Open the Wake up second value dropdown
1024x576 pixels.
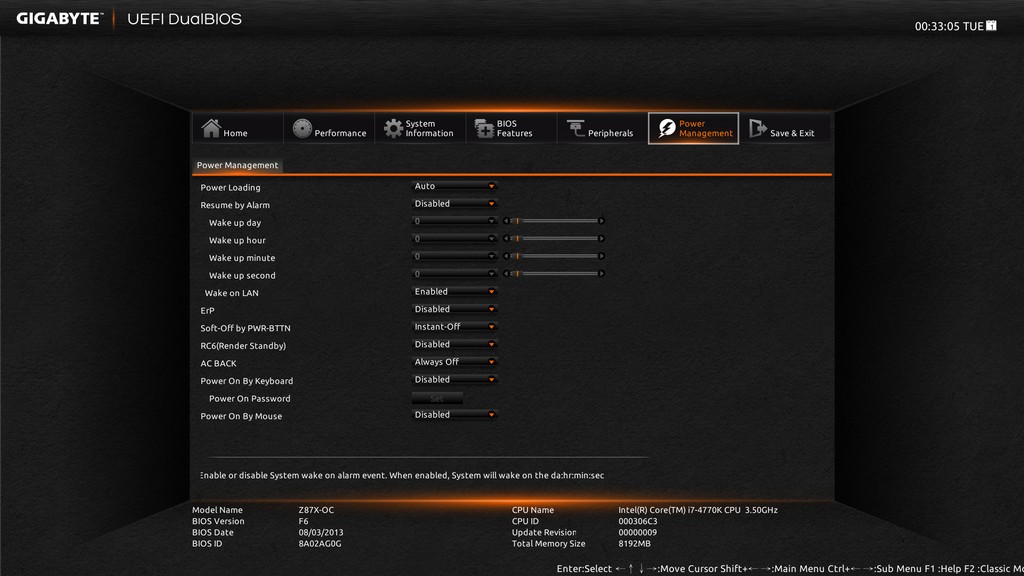pos(455,274)
